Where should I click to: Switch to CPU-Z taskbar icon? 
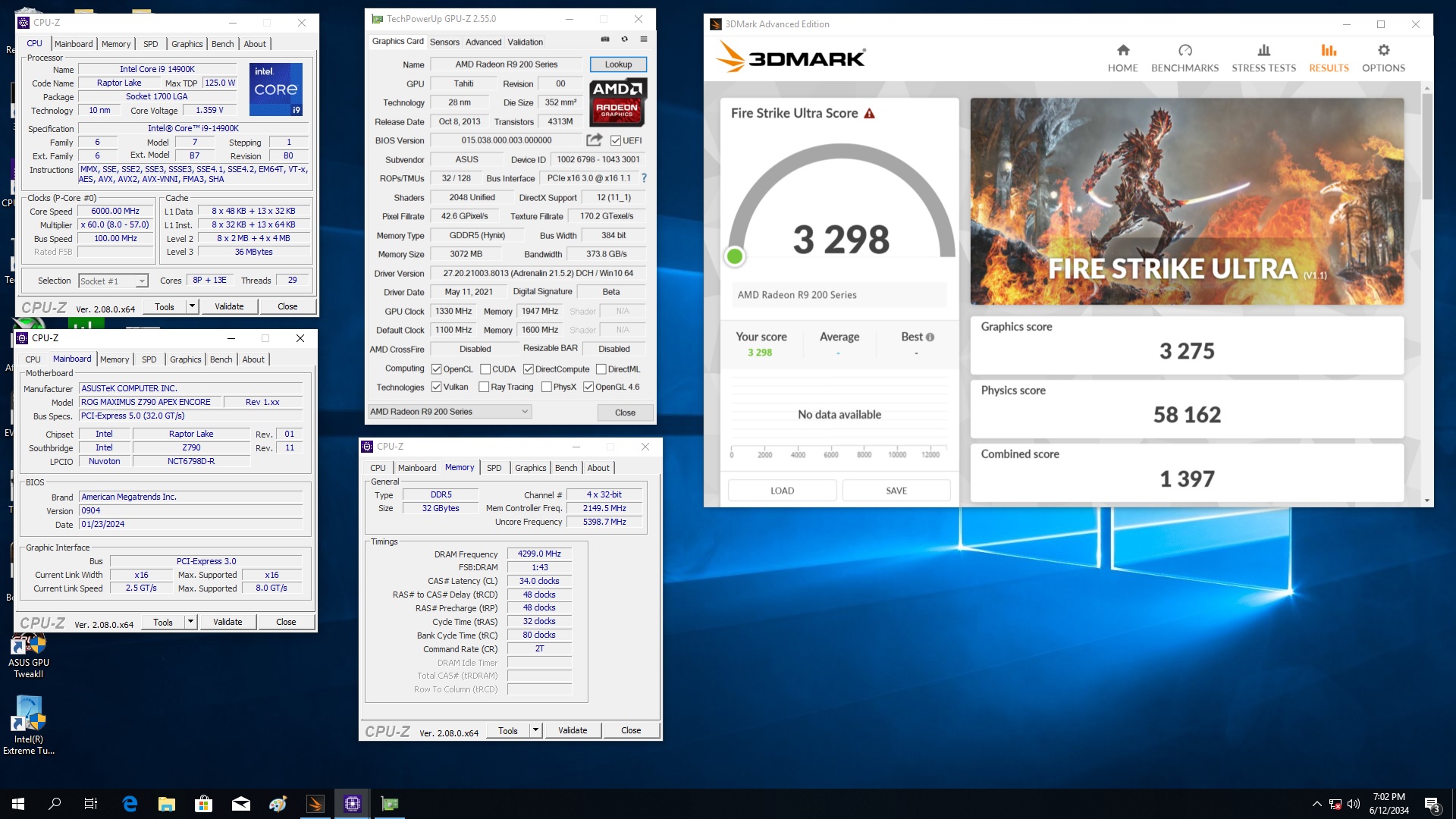pyautogui.click(x=353, y=804)
